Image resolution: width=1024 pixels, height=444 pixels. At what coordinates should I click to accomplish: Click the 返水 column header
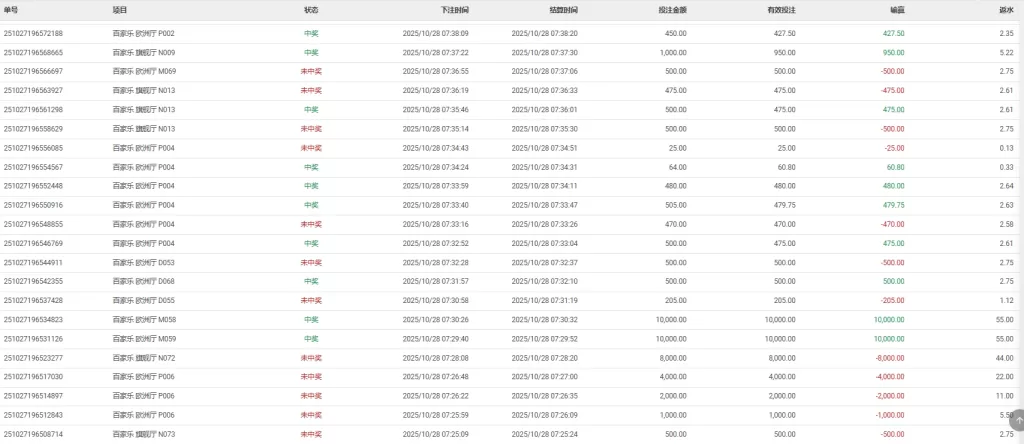(x=1007, y=10)
